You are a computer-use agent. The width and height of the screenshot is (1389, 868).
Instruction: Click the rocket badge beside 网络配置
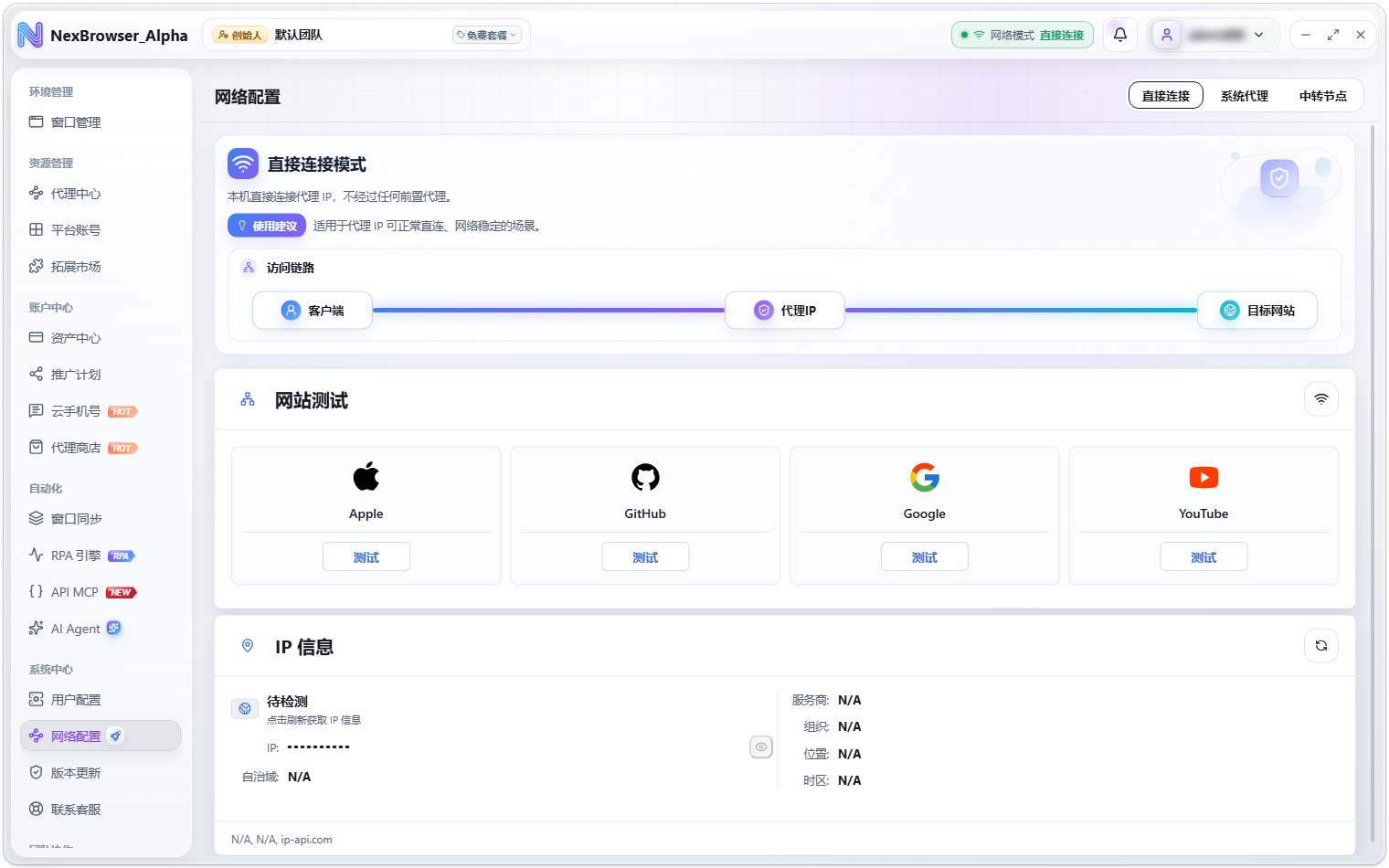click(115, 736)
